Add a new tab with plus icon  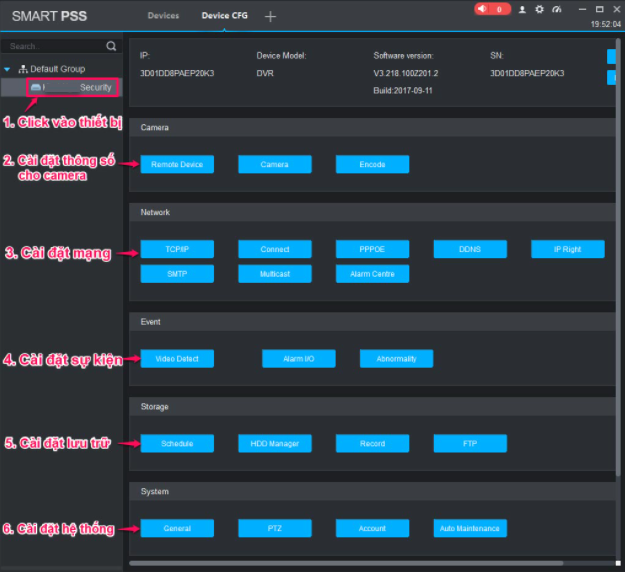click(x=270, y=17)
